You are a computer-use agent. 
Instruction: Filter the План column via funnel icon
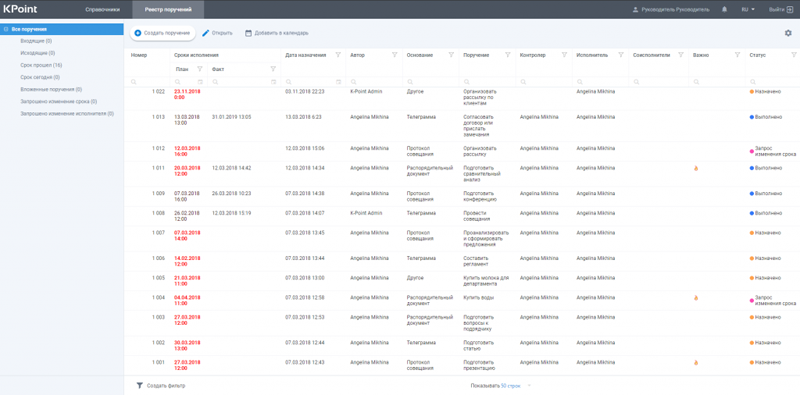pos(199,69)
